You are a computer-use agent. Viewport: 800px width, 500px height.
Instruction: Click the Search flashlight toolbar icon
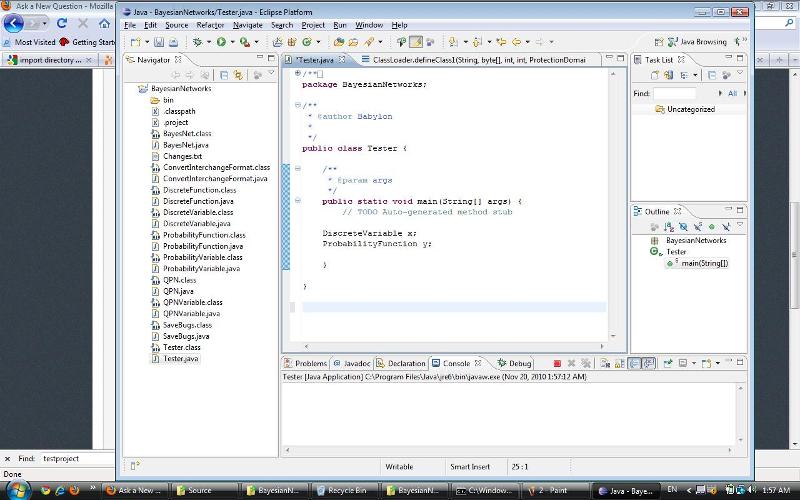(368, 42)
